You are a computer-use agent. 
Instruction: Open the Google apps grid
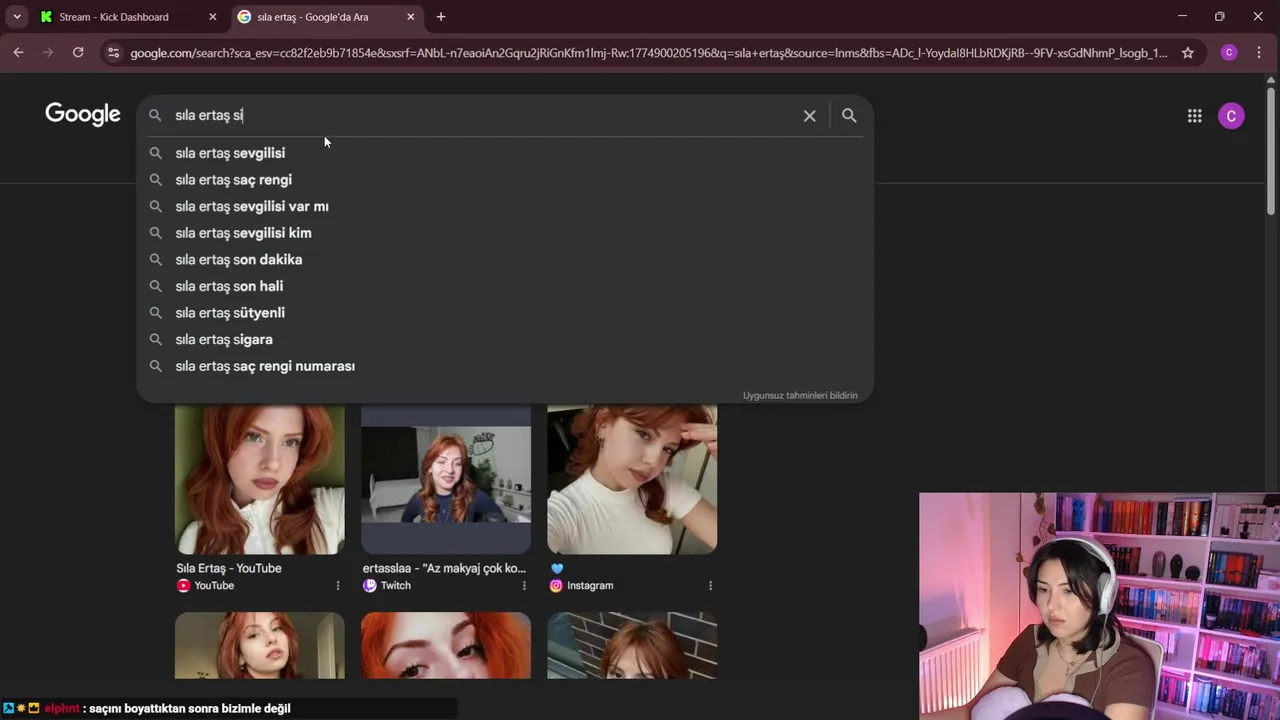tap(1194, 116)
